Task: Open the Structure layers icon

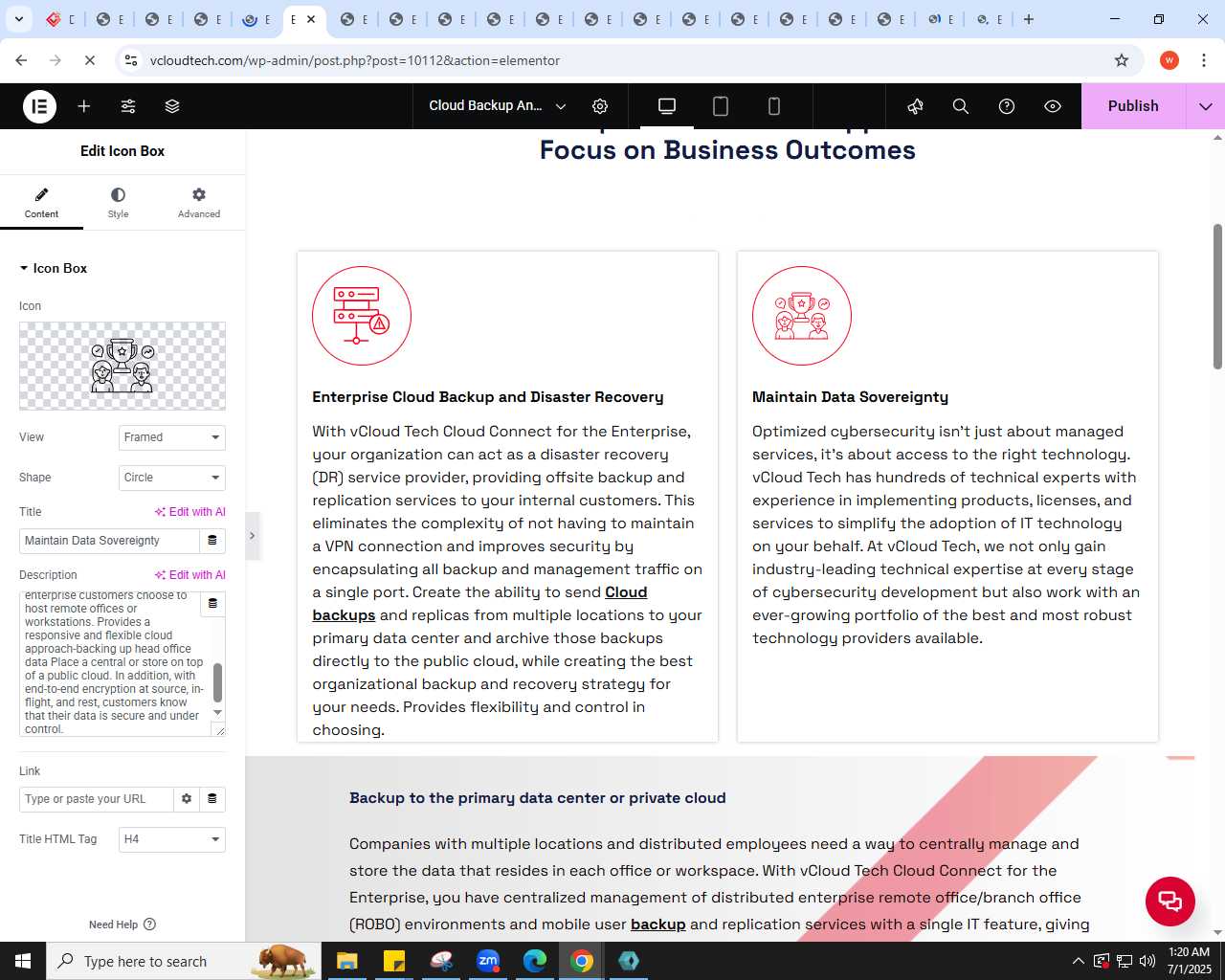Action: (x=172, y=106)
